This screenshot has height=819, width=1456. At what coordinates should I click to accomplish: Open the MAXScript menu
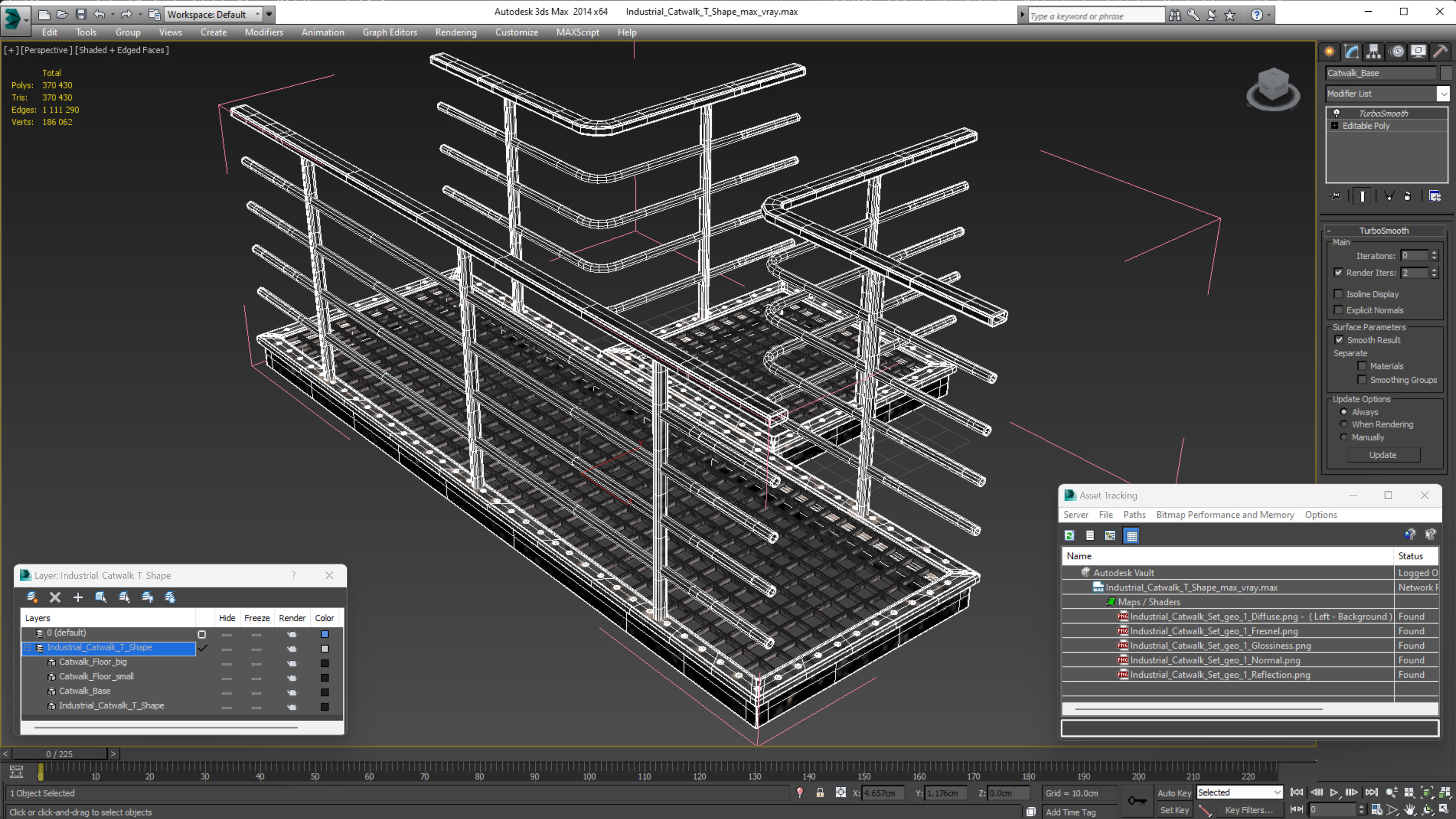[x=577, y=32]
